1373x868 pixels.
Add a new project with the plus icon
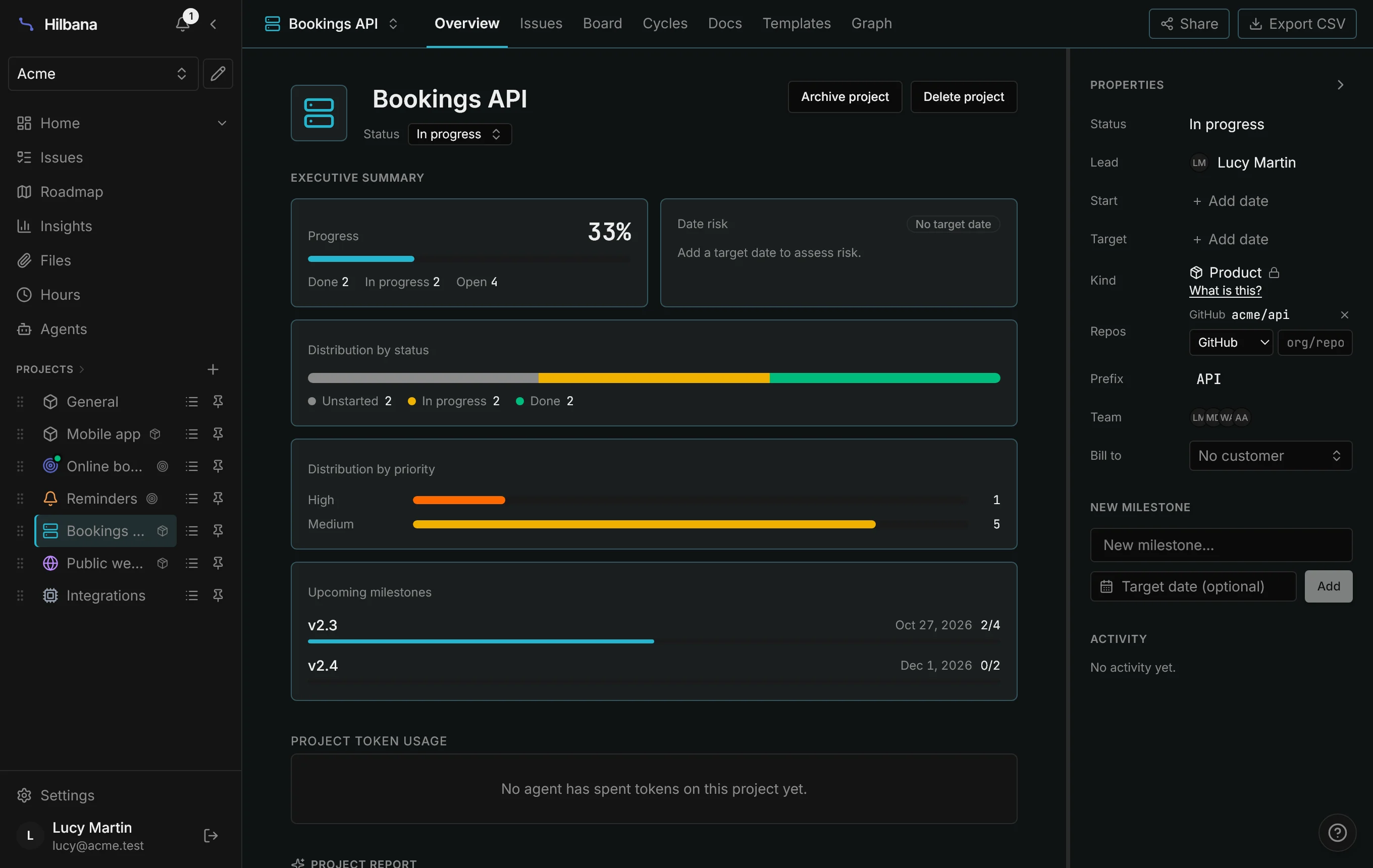[213, 369]
